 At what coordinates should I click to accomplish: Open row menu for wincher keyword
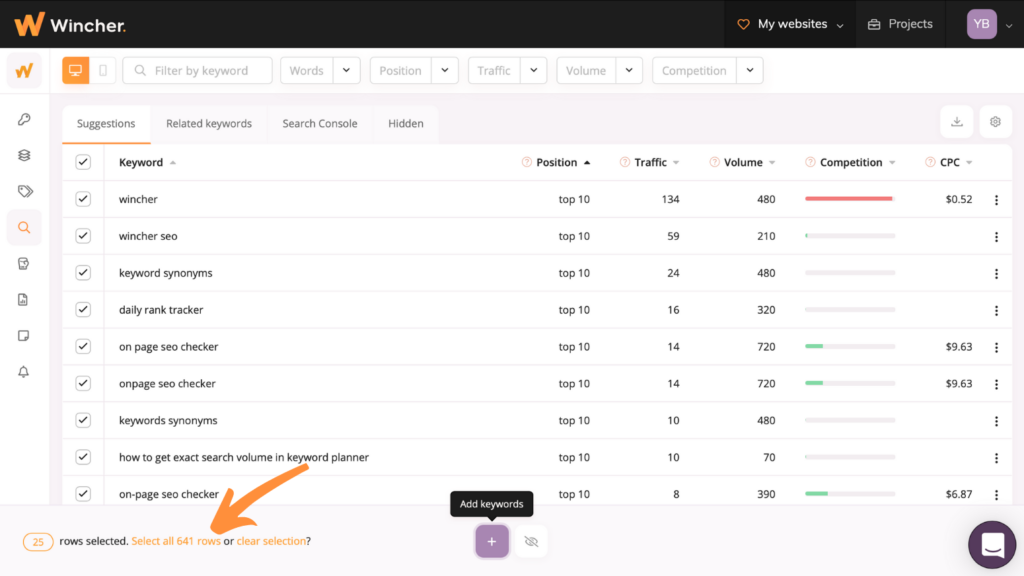(997, 200)
